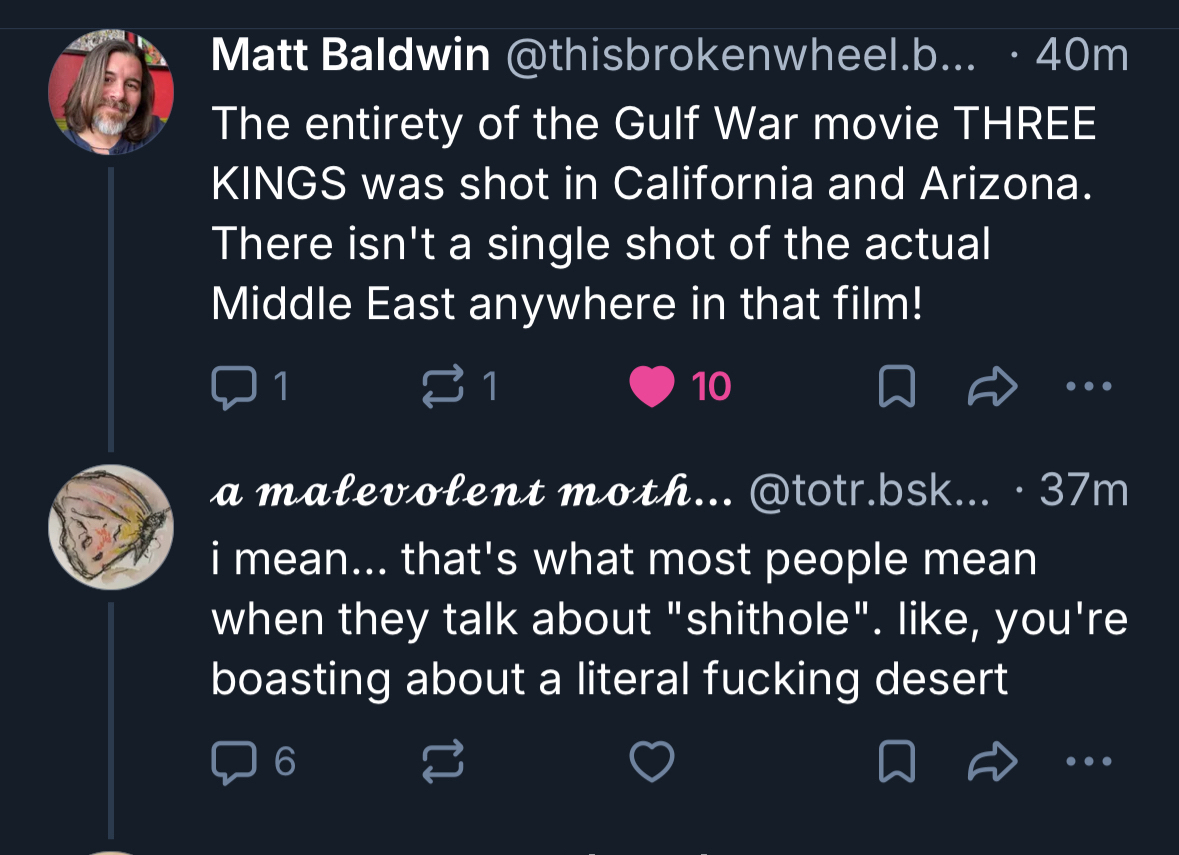Open Matt Baldwin's profile picture
This screenshot has width=1179, height=855.
click(111, 93)
